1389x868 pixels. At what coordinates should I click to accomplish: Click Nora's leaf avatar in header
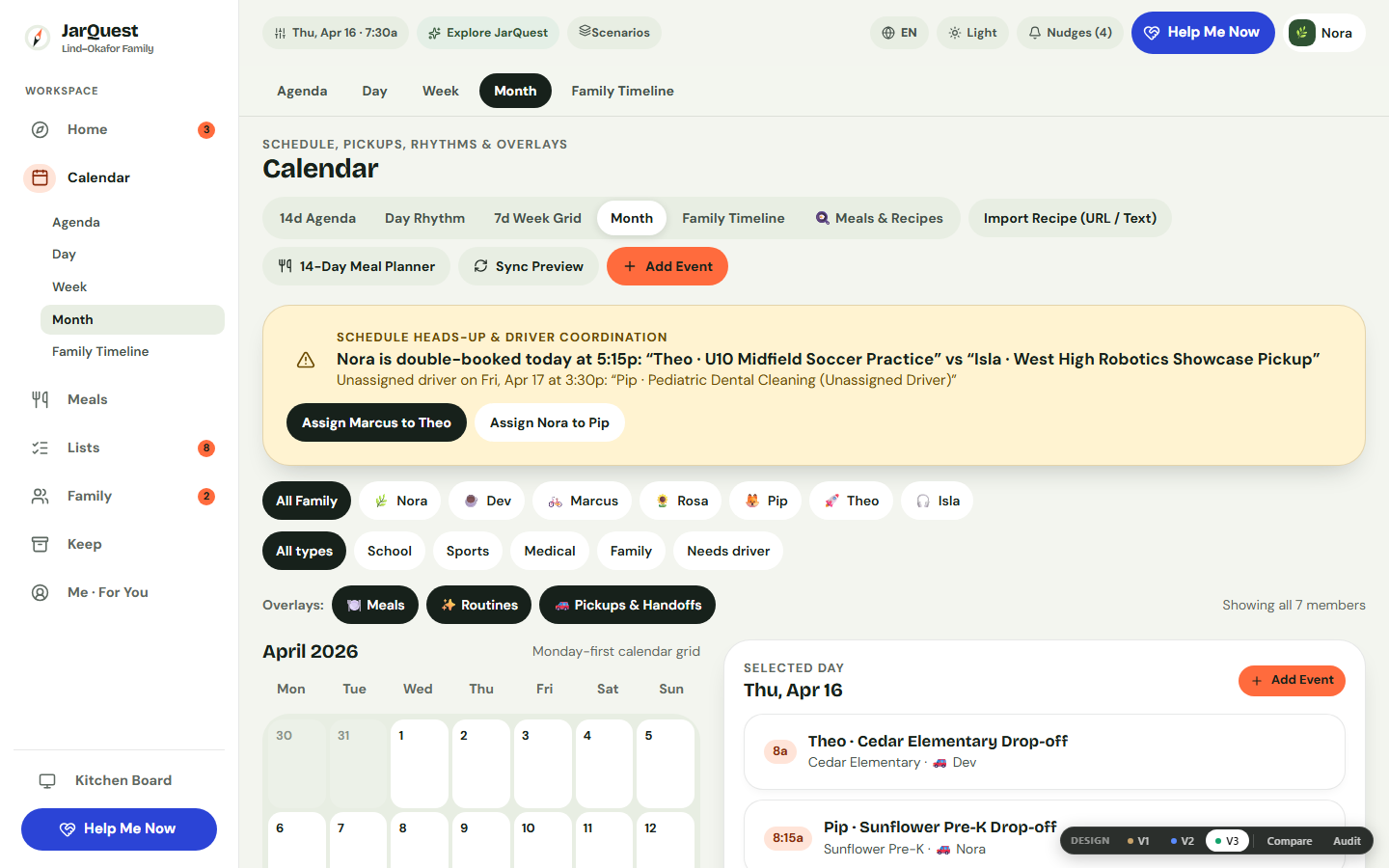click(x=1302, y=33)
